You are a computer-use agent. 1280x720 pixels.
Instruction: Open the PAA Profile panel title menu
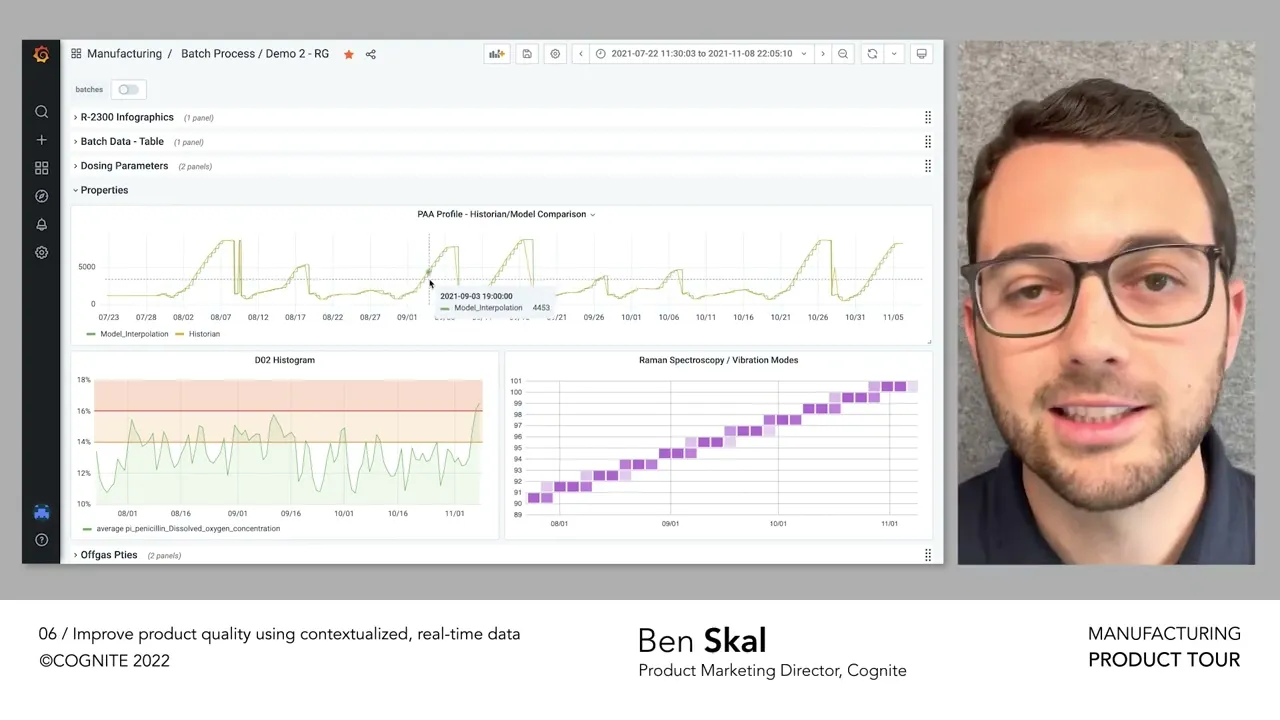(506, 214)
